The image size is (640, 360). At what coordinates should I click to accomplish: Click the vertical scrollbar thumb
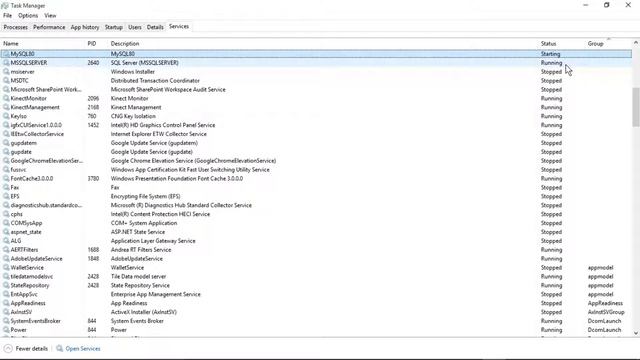pyautogui.click(x=636, y=107)
